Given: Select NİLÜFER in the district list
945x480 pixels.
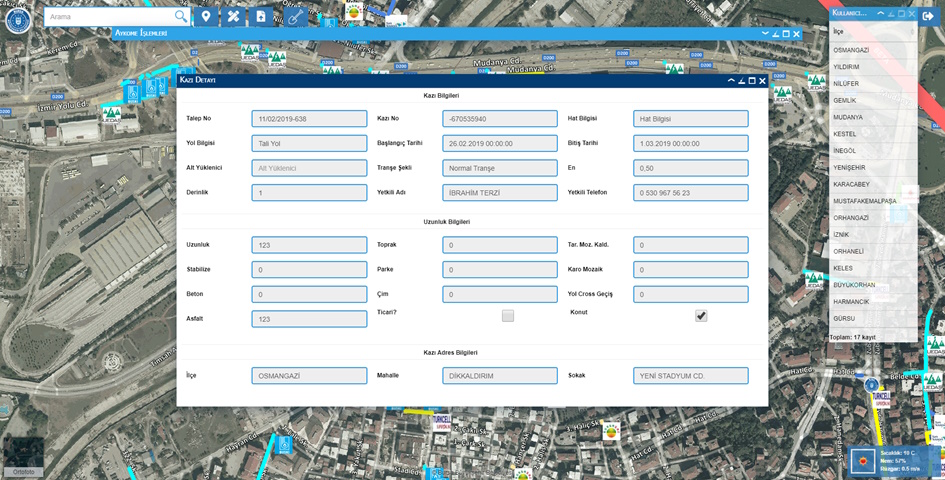Looking at the screenshot, I should 846,84.
